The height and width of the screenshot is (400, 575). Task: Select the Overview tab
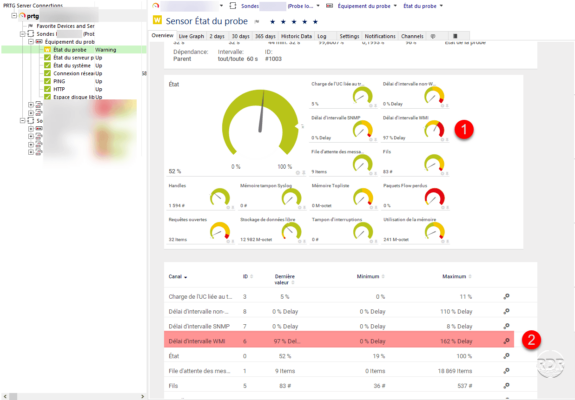[162, 36]
